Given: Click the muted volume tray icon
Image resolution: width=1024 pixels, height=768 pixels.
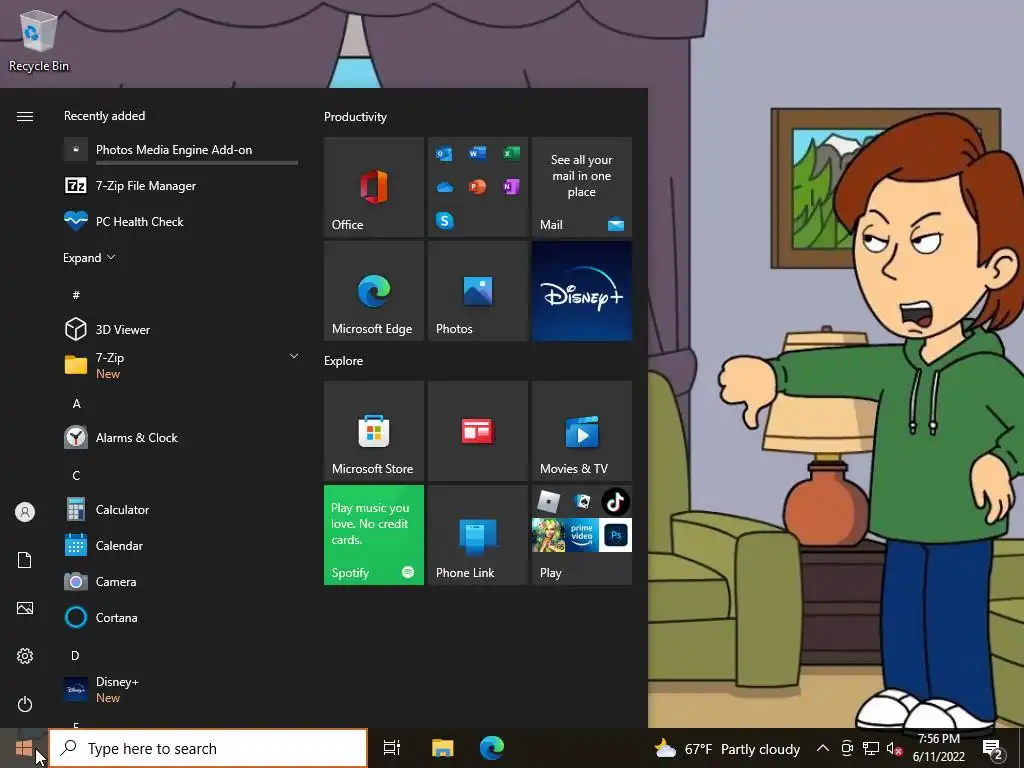Looking at the screenshot, I should [895, 749].
